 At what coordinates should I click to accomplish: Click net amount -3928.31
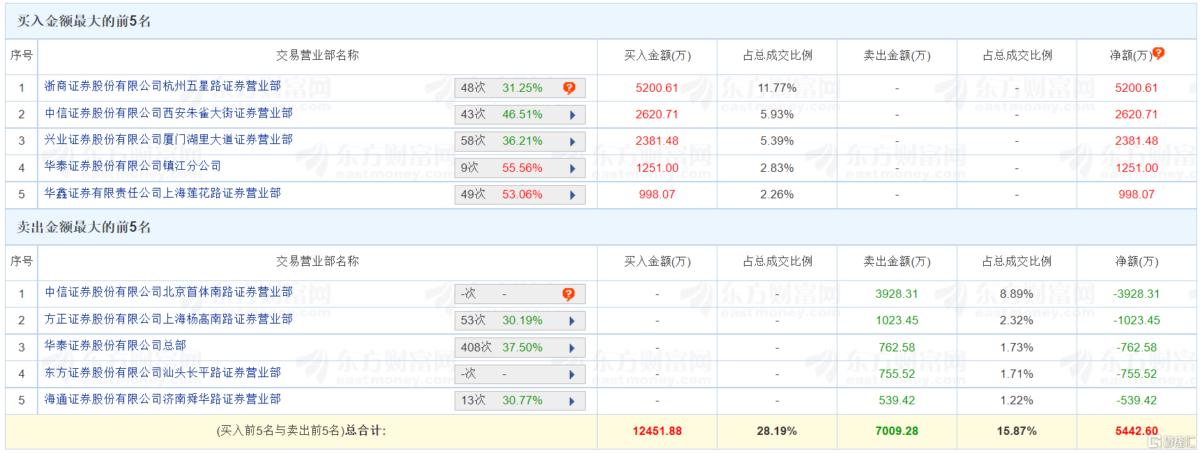(1137, 294)
